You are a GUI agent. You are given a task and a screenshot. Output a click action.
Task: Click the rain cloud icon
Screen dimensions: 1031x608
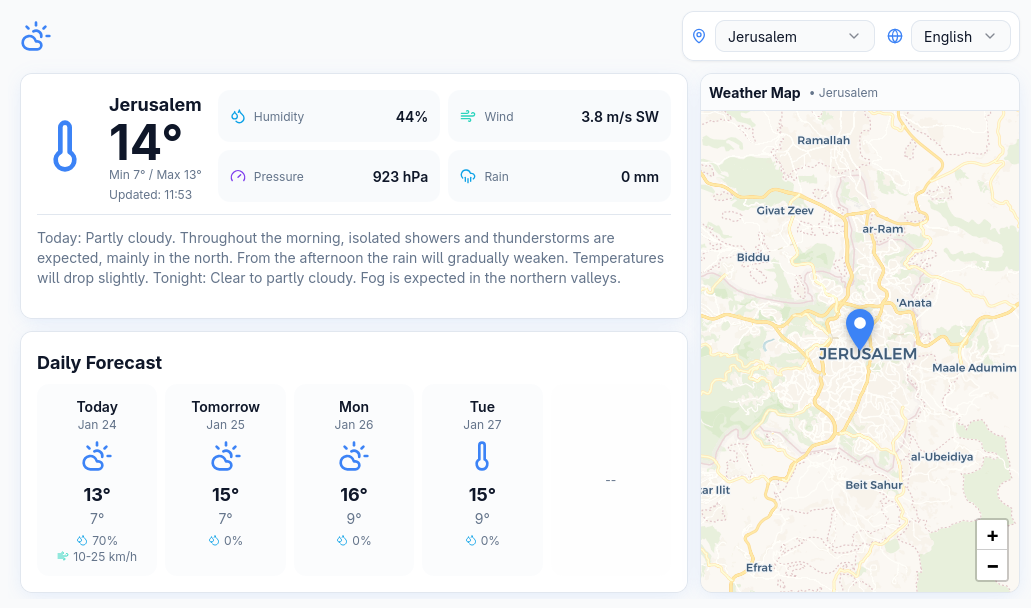tap(468, 177)
